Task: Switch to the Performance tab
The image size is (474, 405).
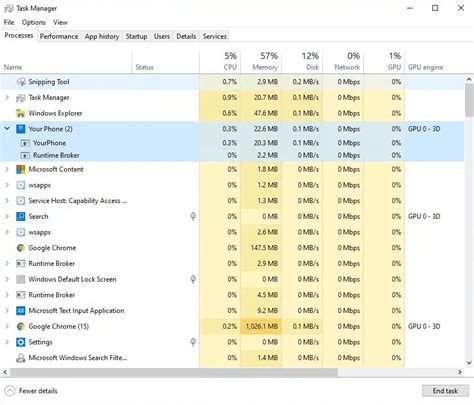Action: point(59,36)
